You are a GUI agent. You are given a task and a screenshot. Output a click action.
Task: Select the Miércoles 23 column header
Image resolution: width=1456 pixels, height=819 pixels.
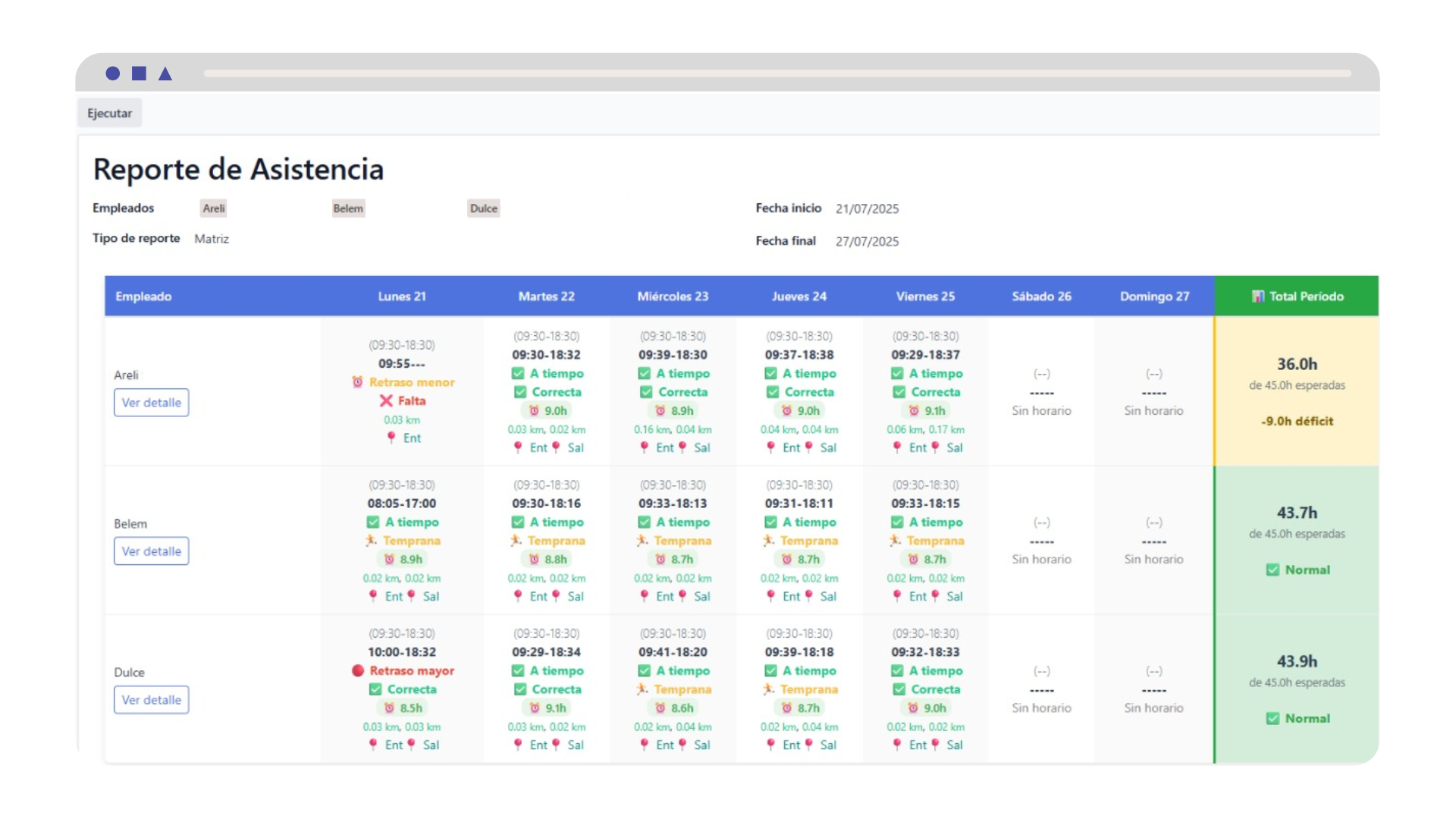pos(673,296)
